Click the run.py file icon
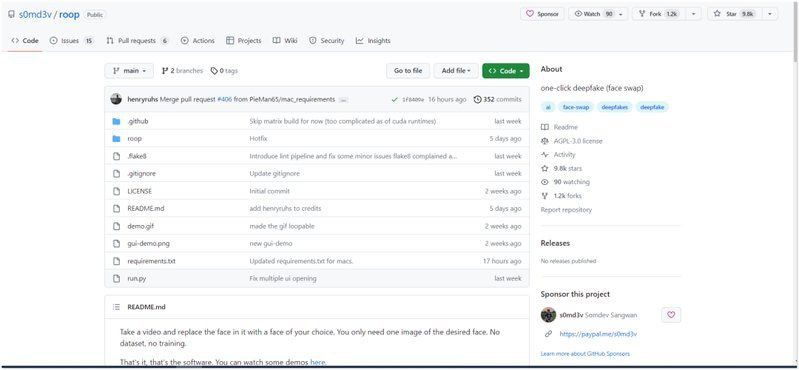 point(116,279)
